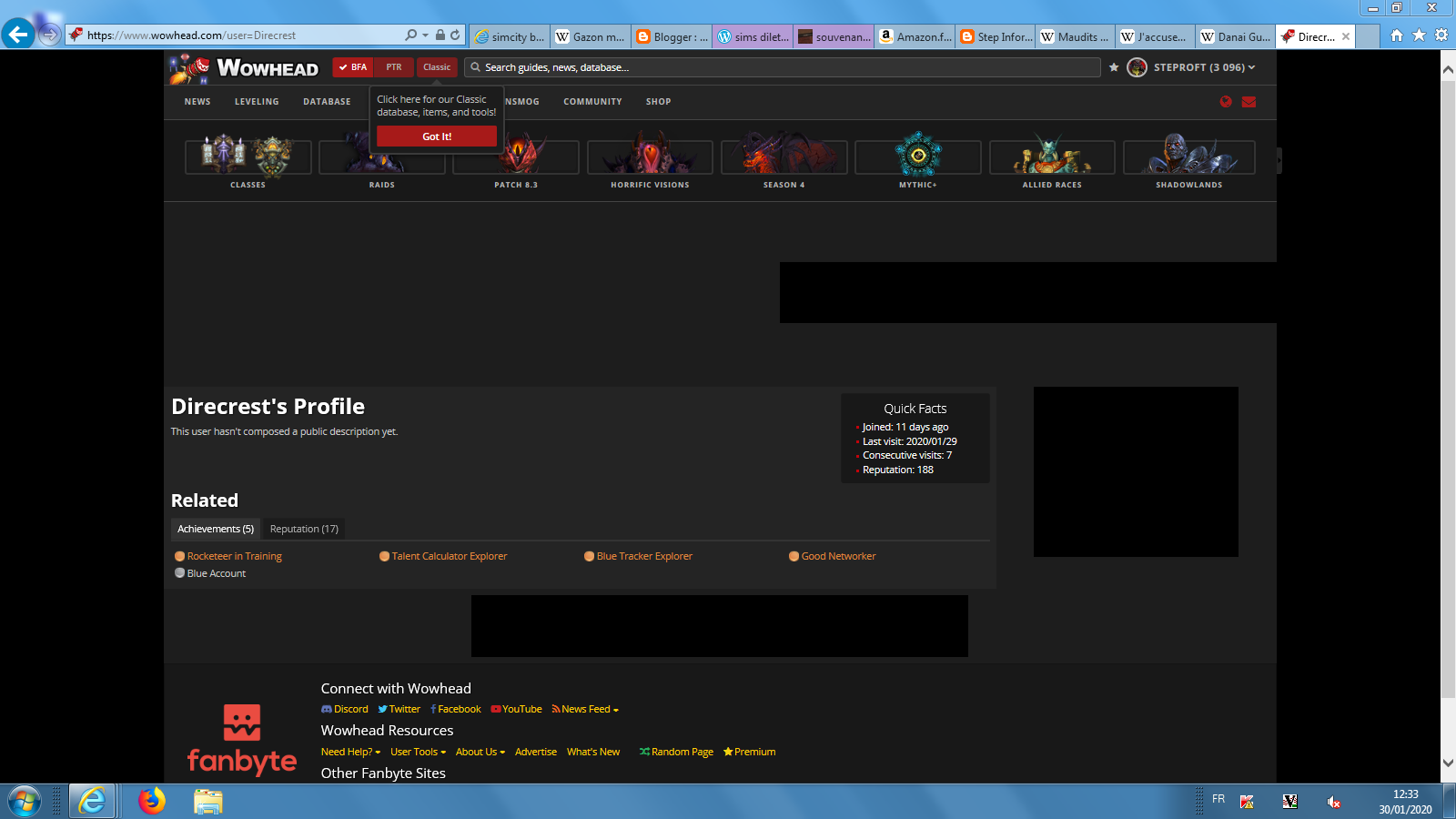Open the Patch 8.3 category icon
Viewport: 1456px width, 819px height.
[x=516, y=157]
